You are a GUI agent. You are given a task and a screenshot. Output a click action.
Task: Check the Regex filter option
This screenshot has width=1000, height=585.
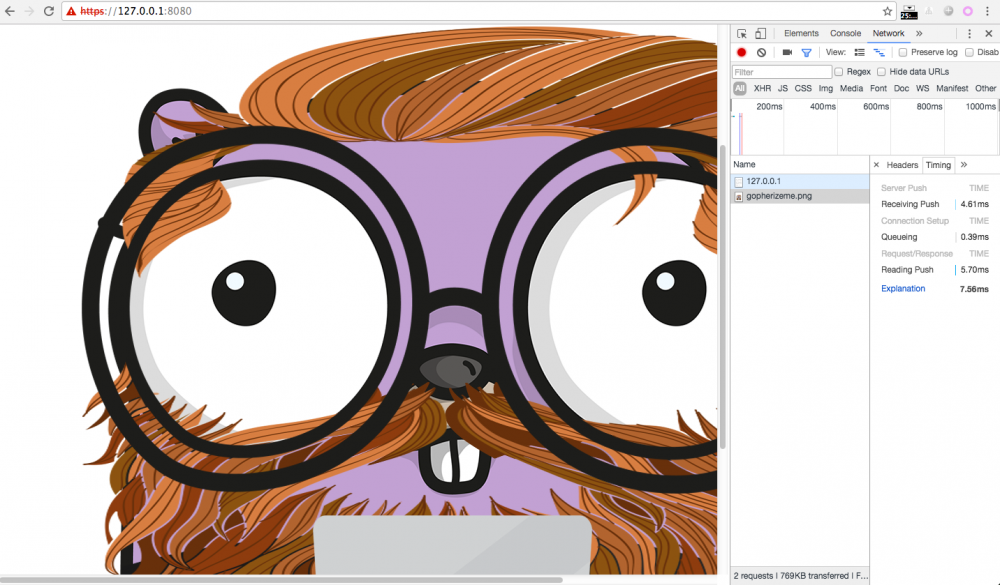tap(839, 72)
